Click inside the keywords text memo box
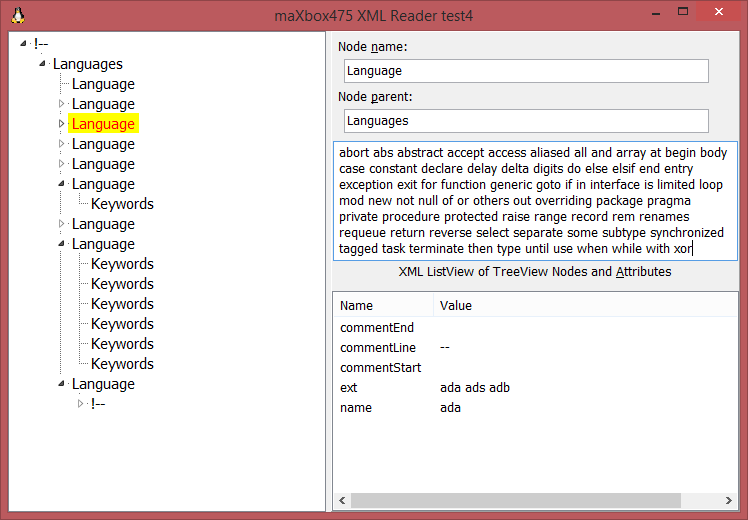Screen dimensions: 748x520 pos(535,200)
